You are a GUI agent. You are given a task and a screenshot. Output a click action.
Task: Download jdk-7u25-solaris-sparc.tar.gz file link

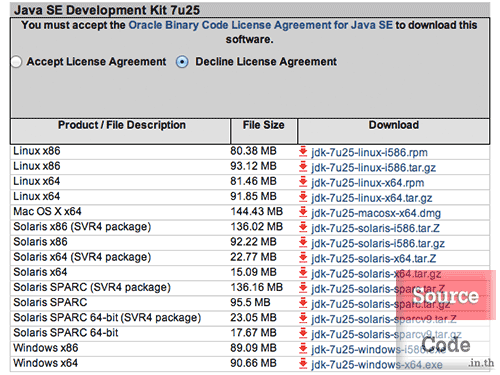381,304
